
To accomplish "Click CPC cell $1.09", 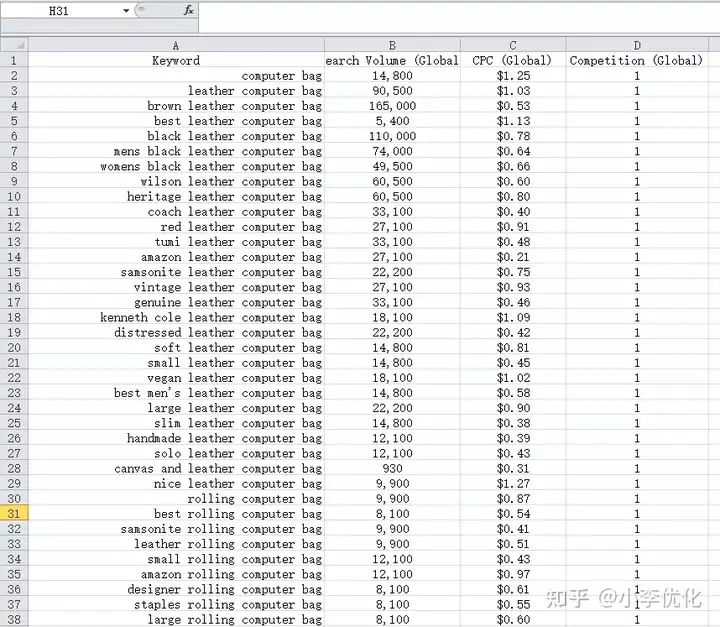I will click(513, 317).
